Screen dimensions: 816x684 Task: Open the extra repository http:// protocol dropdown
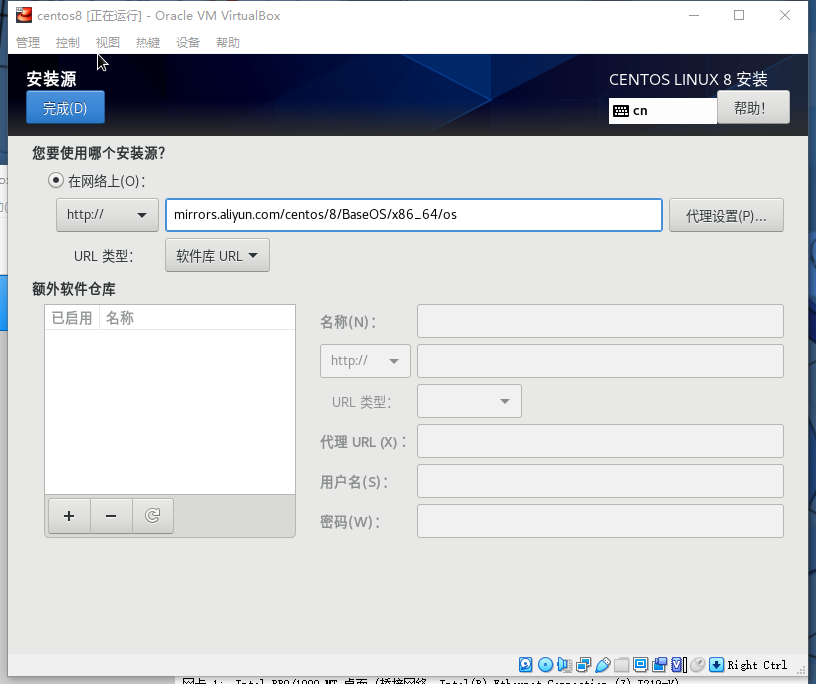point(365,361)
